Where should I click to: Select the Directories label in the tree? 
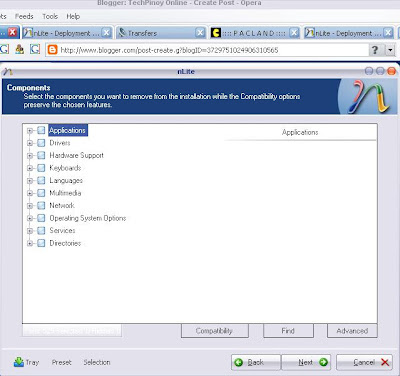click(65, 243)
